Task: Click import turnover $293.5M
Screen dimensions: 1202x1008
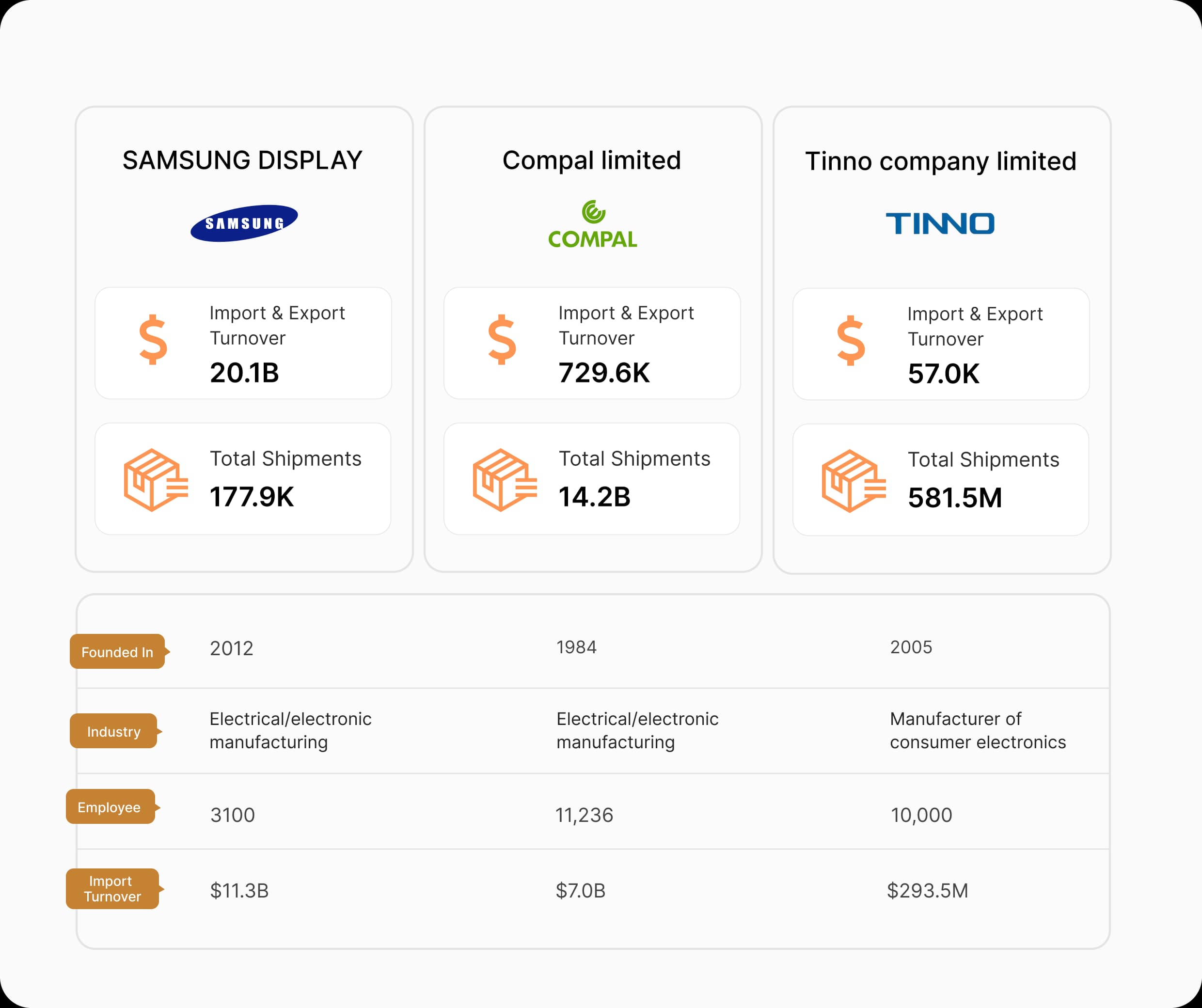Action: [928, 890]
